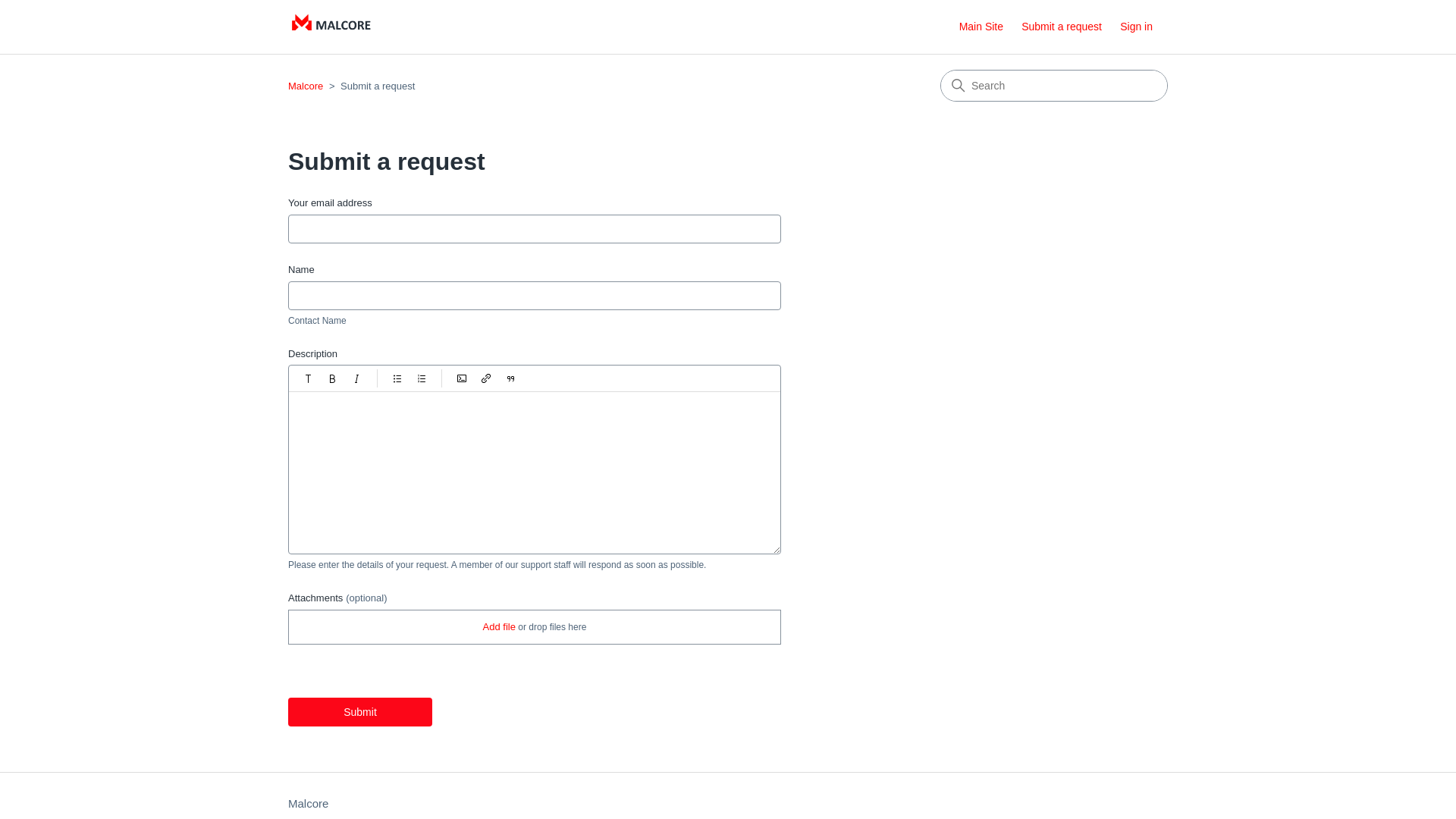Click the Malcore logo in header
The width and height of the screenshot is (1456, 819).
click(x=330, y=24)
